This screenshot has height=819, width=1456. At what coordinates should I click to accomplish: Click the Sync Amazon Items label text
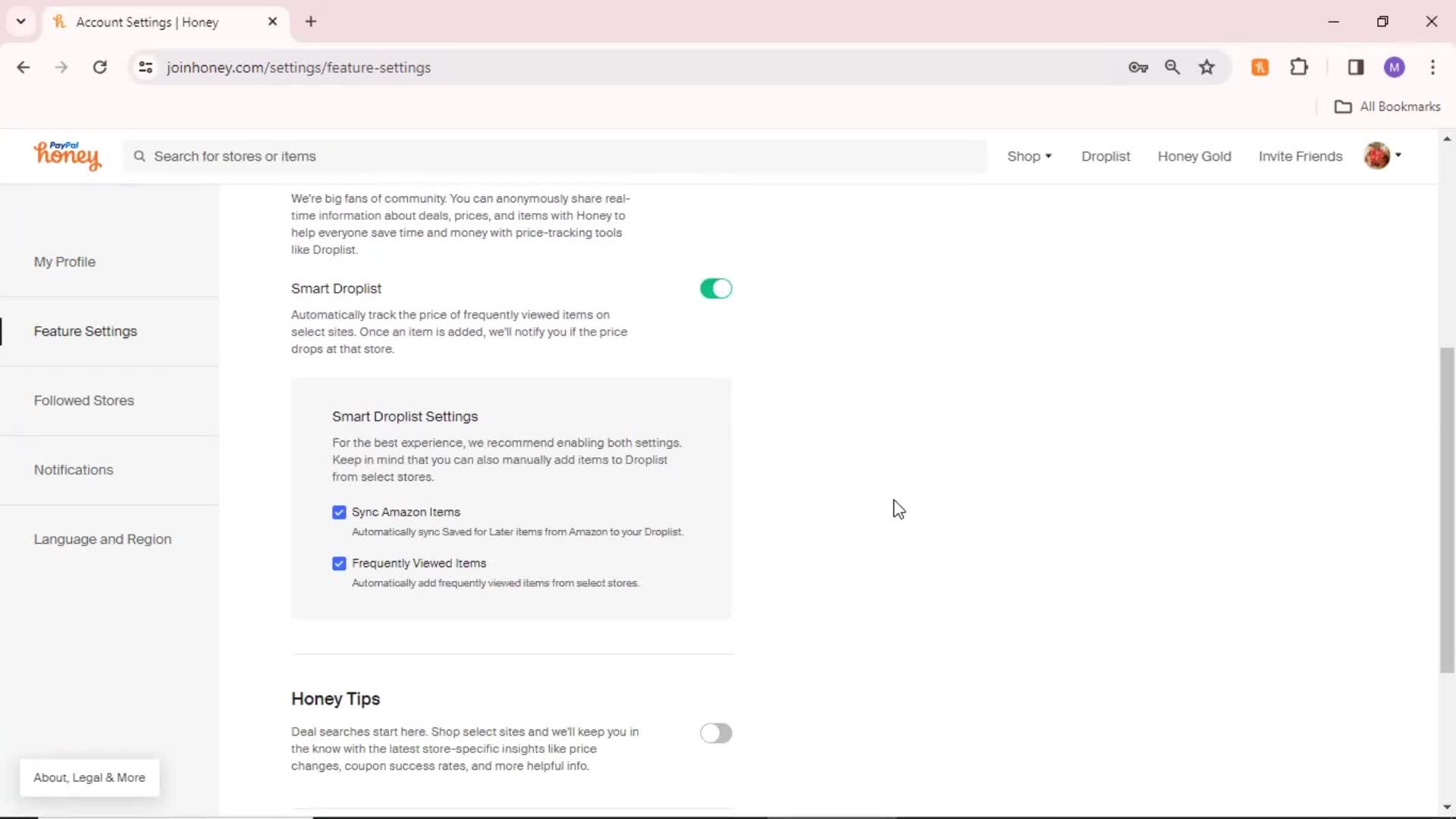(406, 513)
